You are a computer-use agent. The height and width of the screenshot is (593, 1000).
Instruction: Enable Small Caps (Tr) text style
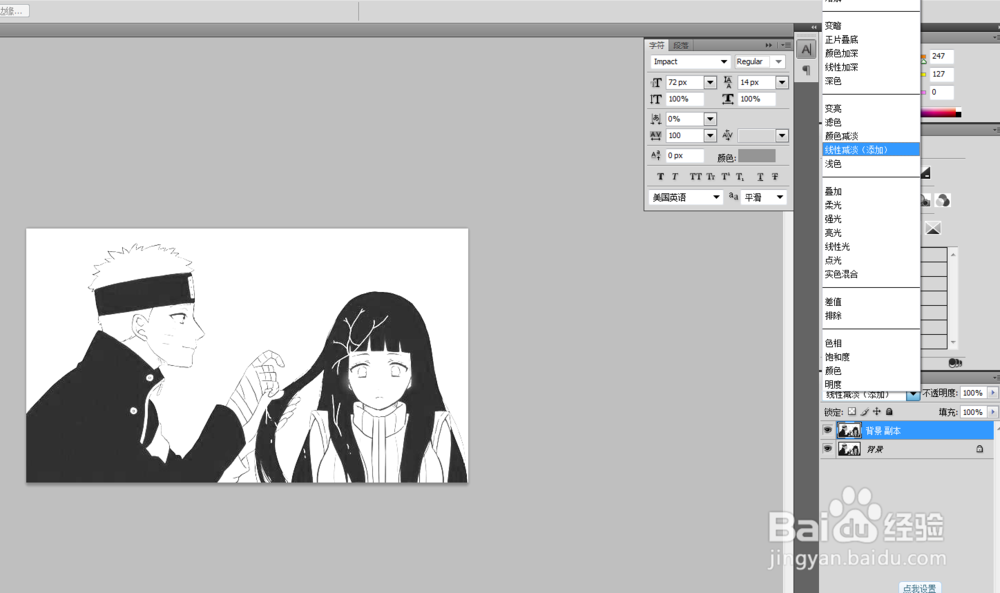click(x=710, y=177)
